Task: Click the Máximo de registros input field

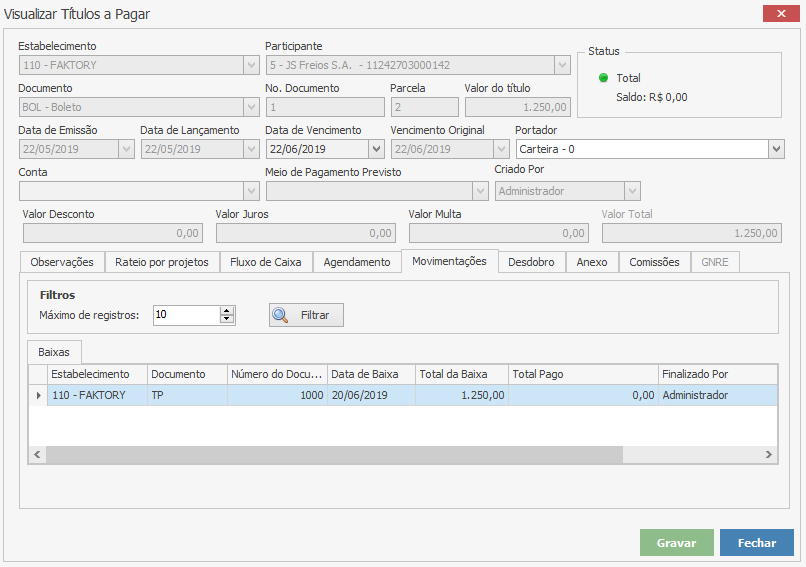Action: tap(185, 315)
